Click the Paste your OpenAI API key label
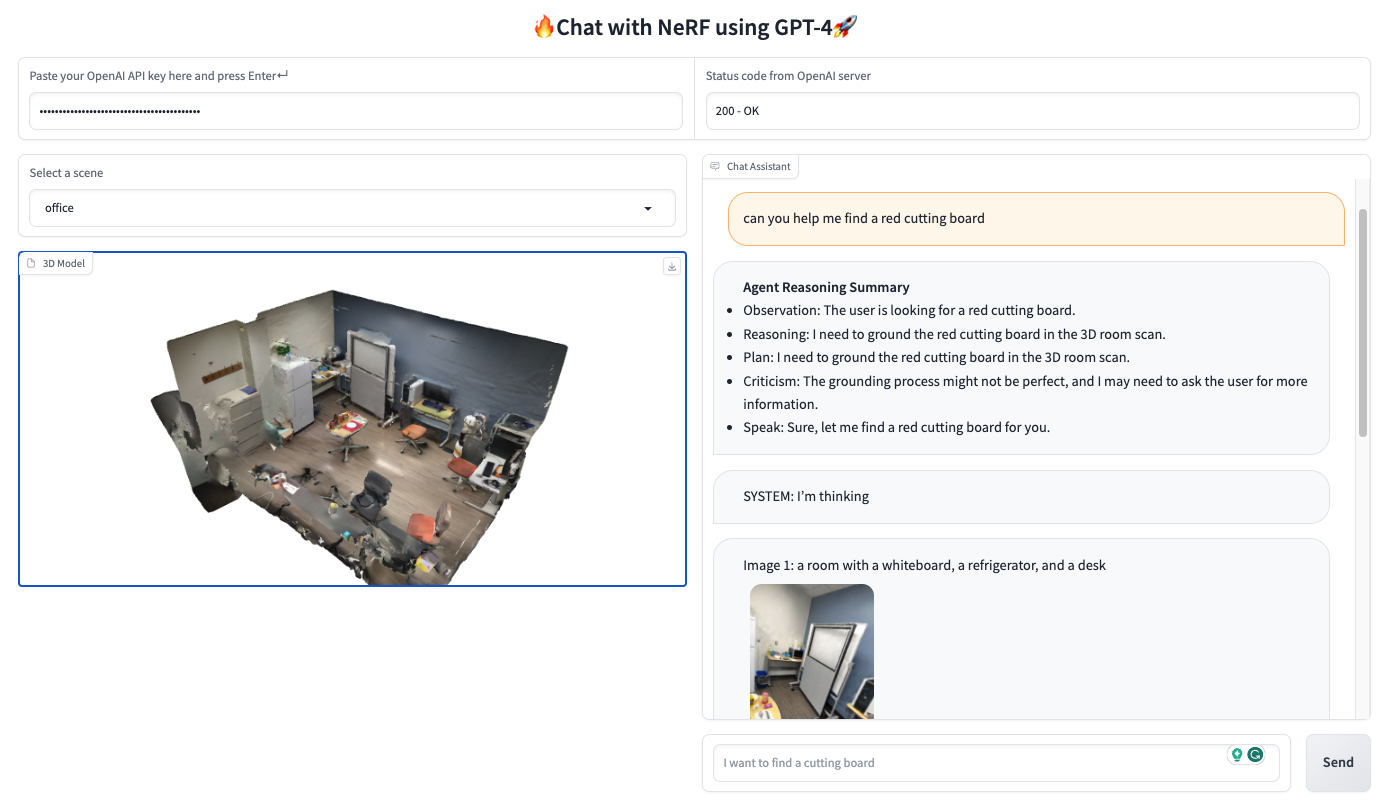The image size is (1386, 804). (159, 76)
